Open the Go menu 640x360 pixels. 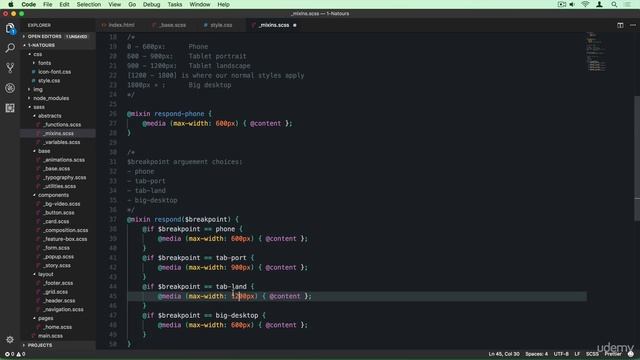click(x=132, y=4)
